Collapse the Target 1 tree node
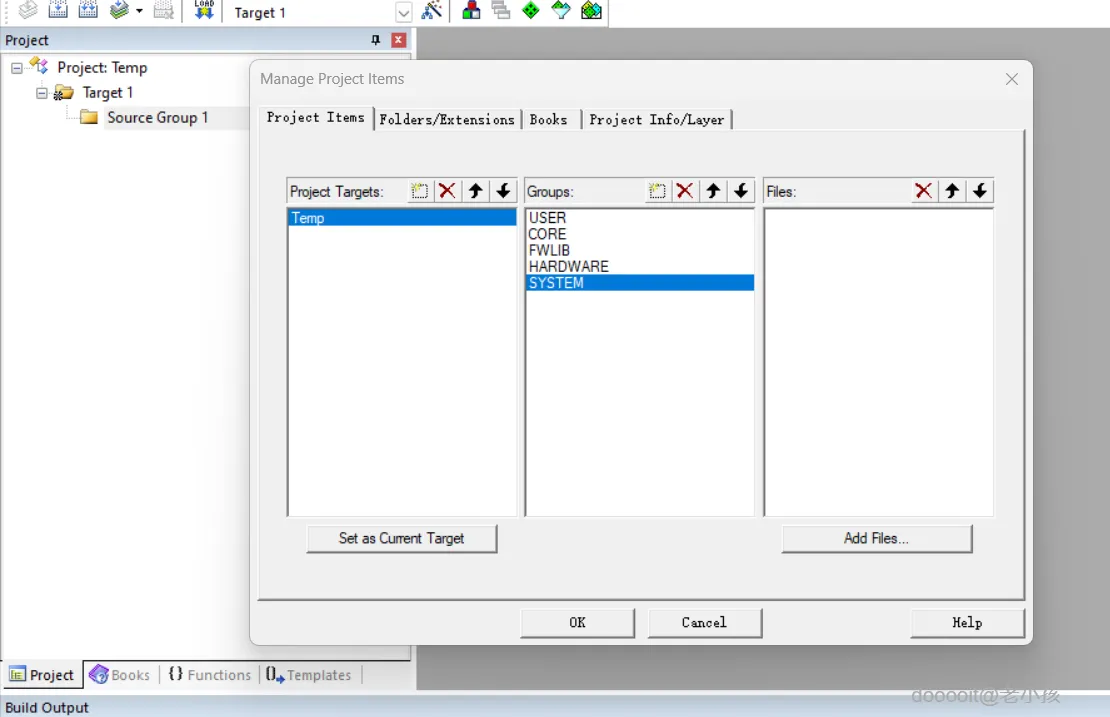Screen dimensions: 1110x717 point(42,93)
